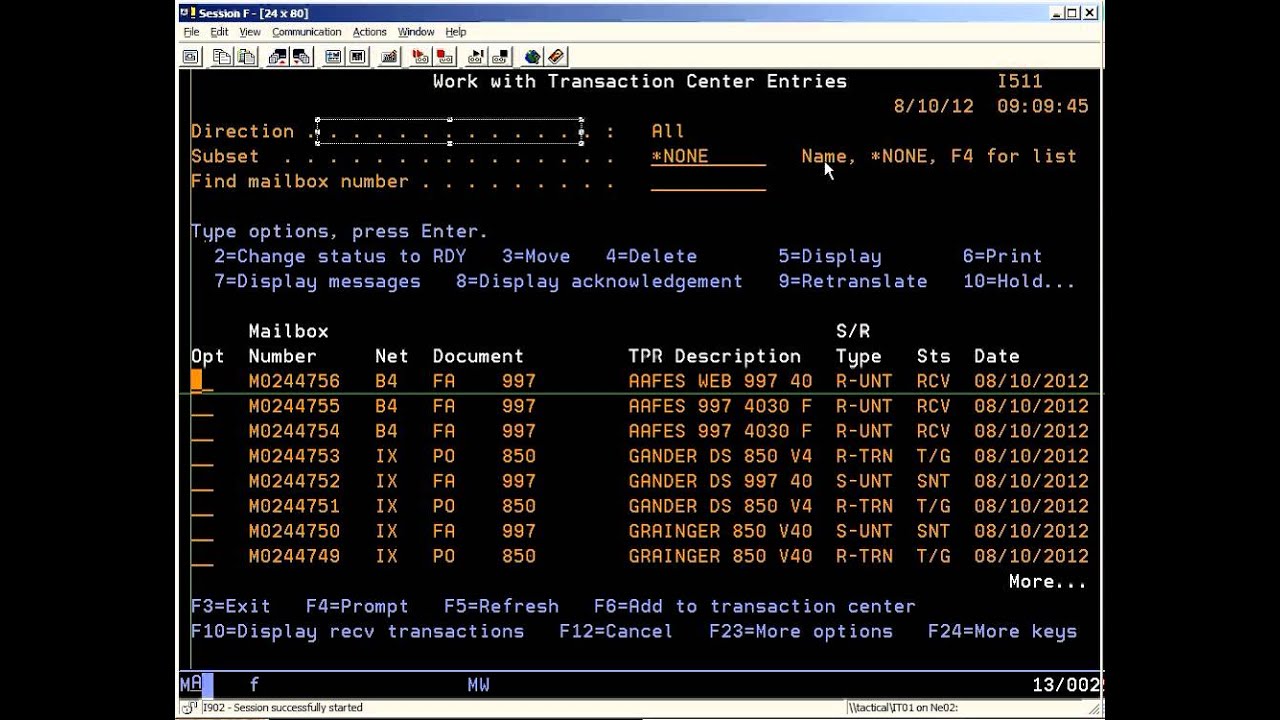1280x720 pixels.
Task: Click F10=Display recv transactions
Action: click(357, 631)
